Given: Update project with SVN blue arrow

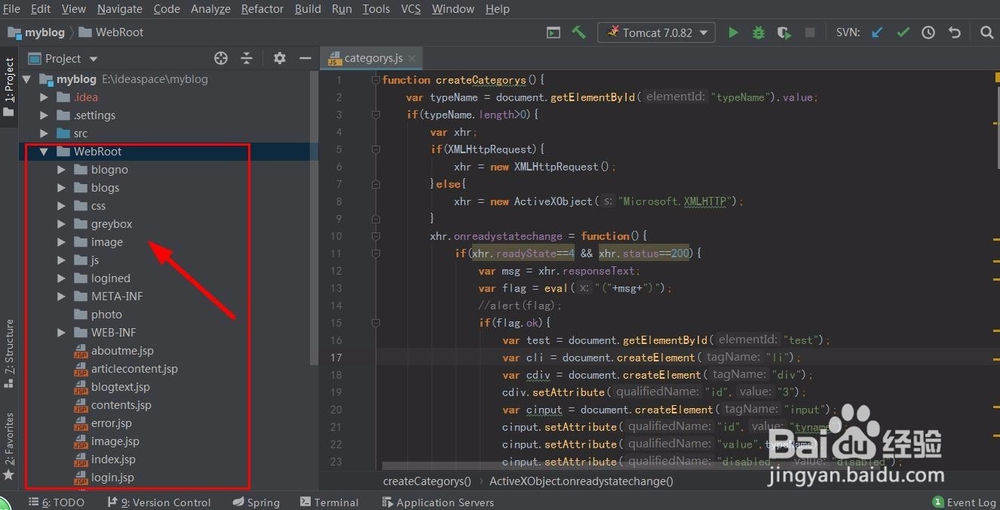Looking at the screenshot, I should tap(878, 33).
